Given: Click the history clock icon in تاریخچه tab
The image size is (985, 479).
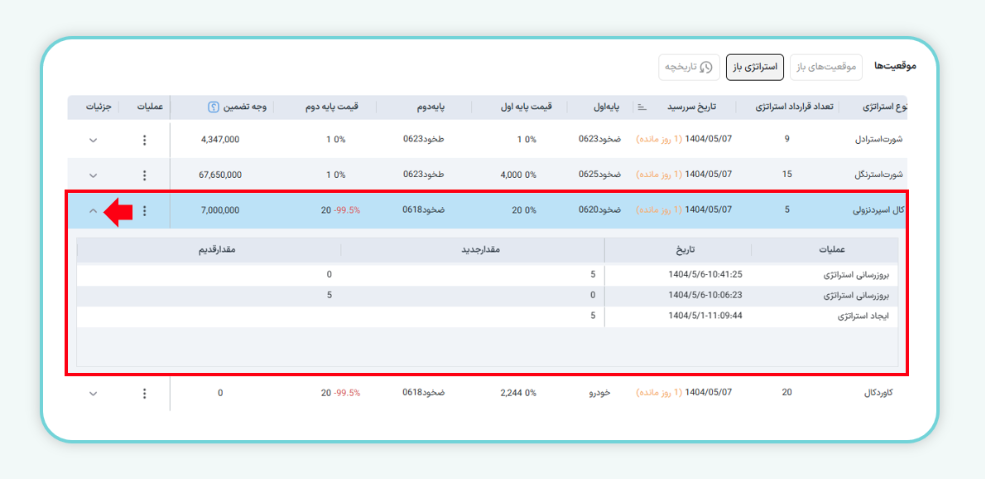Looking at the screenshot, I should pos(706,67).
